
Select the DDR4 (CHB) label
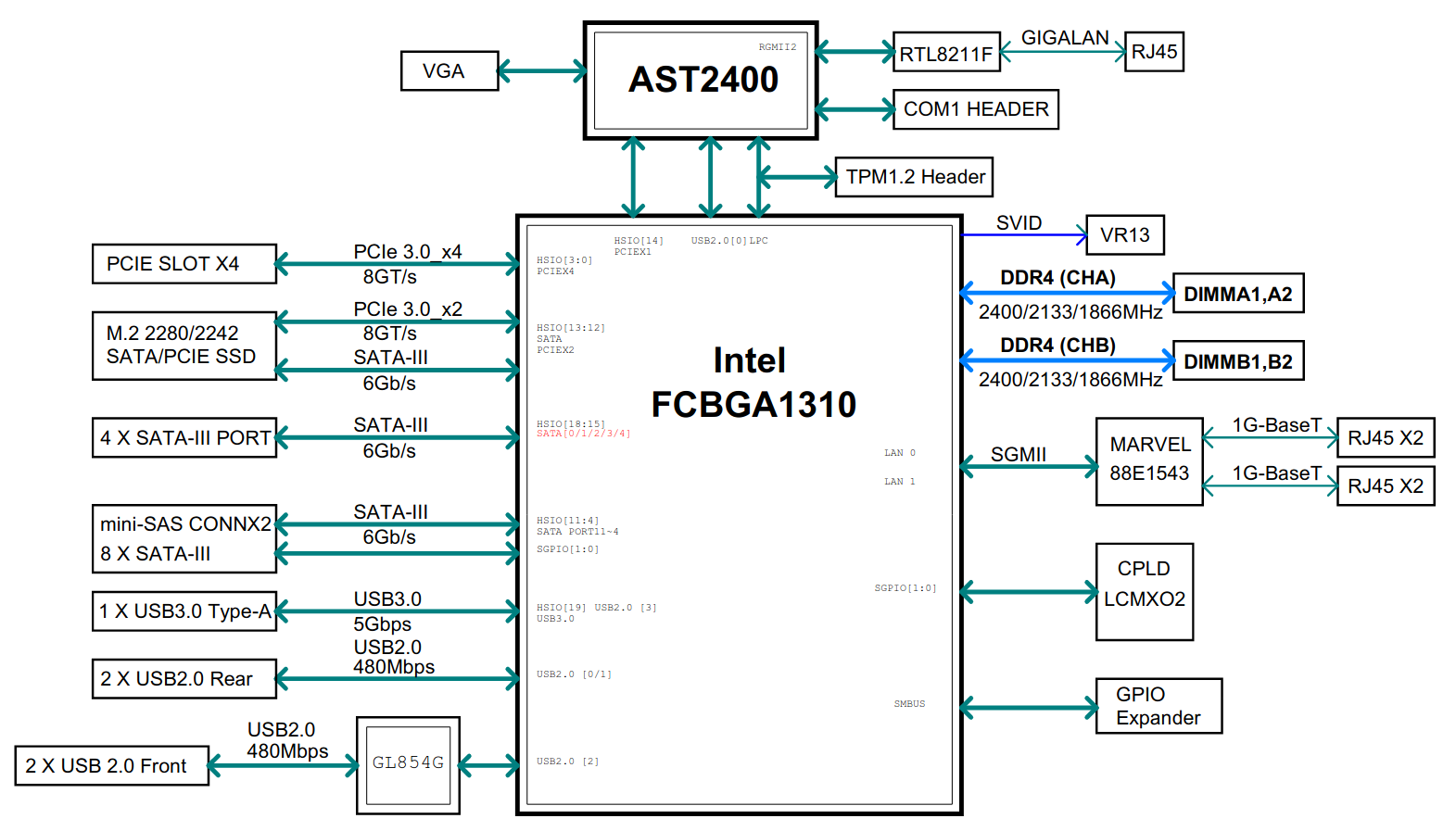[x=1057, y=346]
